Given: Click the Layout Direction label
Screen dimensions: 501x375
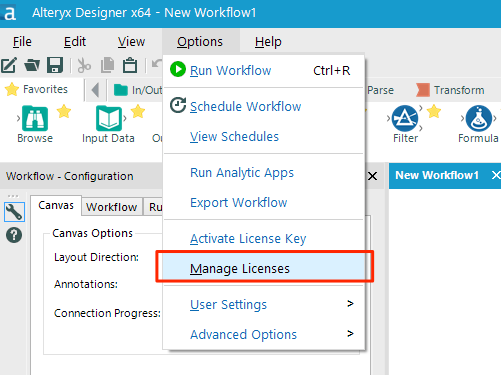Looking at the screenshot, I should coord(96,257).
